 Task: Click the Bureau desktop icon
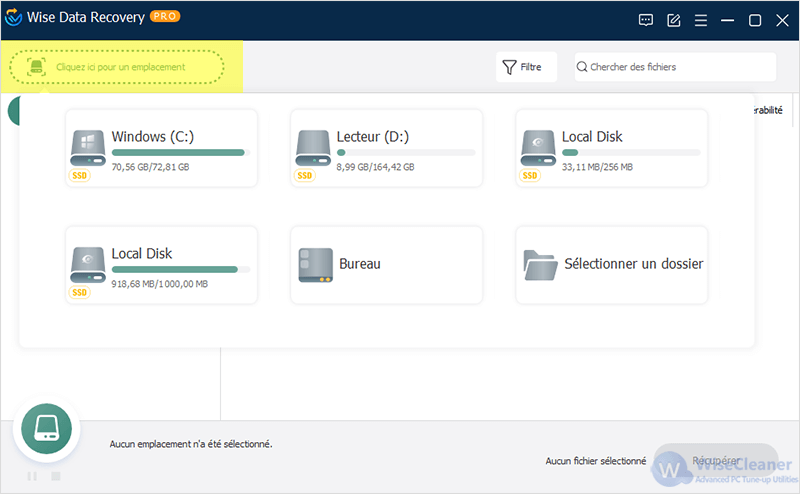(x=315, y=265)
